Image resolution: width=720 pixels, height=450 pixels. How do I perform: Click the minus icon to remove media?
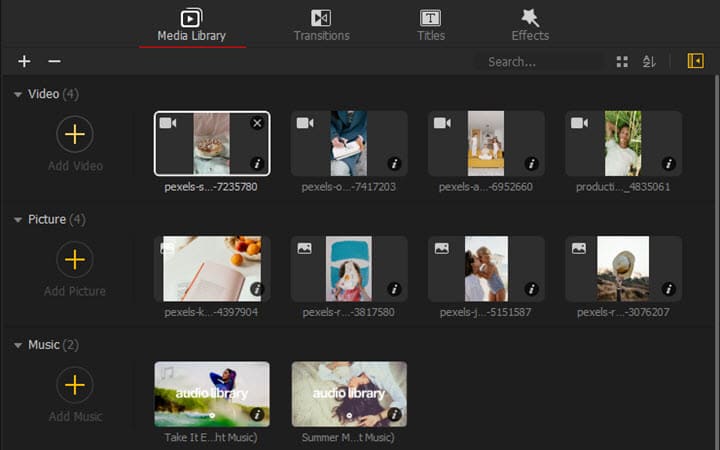[54, 62]
